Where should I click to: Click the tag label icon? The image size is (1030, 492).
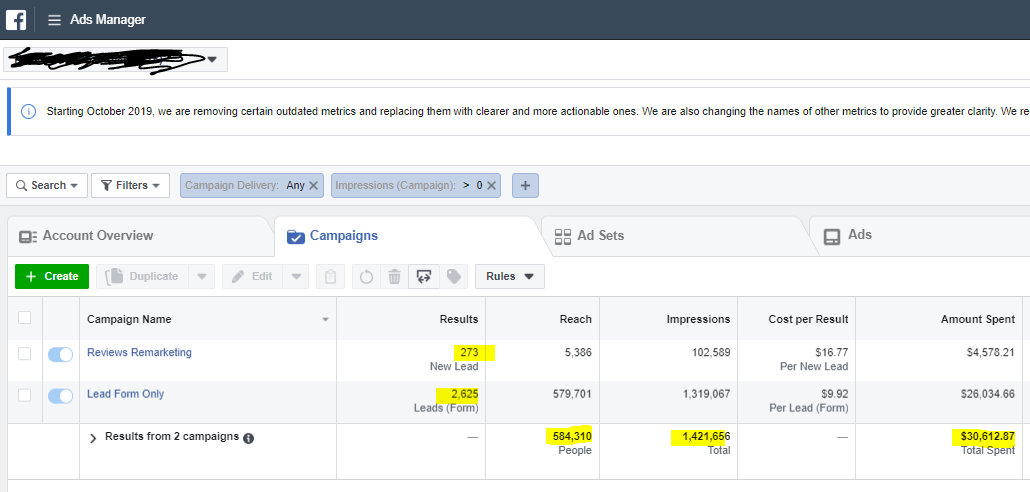454,277
